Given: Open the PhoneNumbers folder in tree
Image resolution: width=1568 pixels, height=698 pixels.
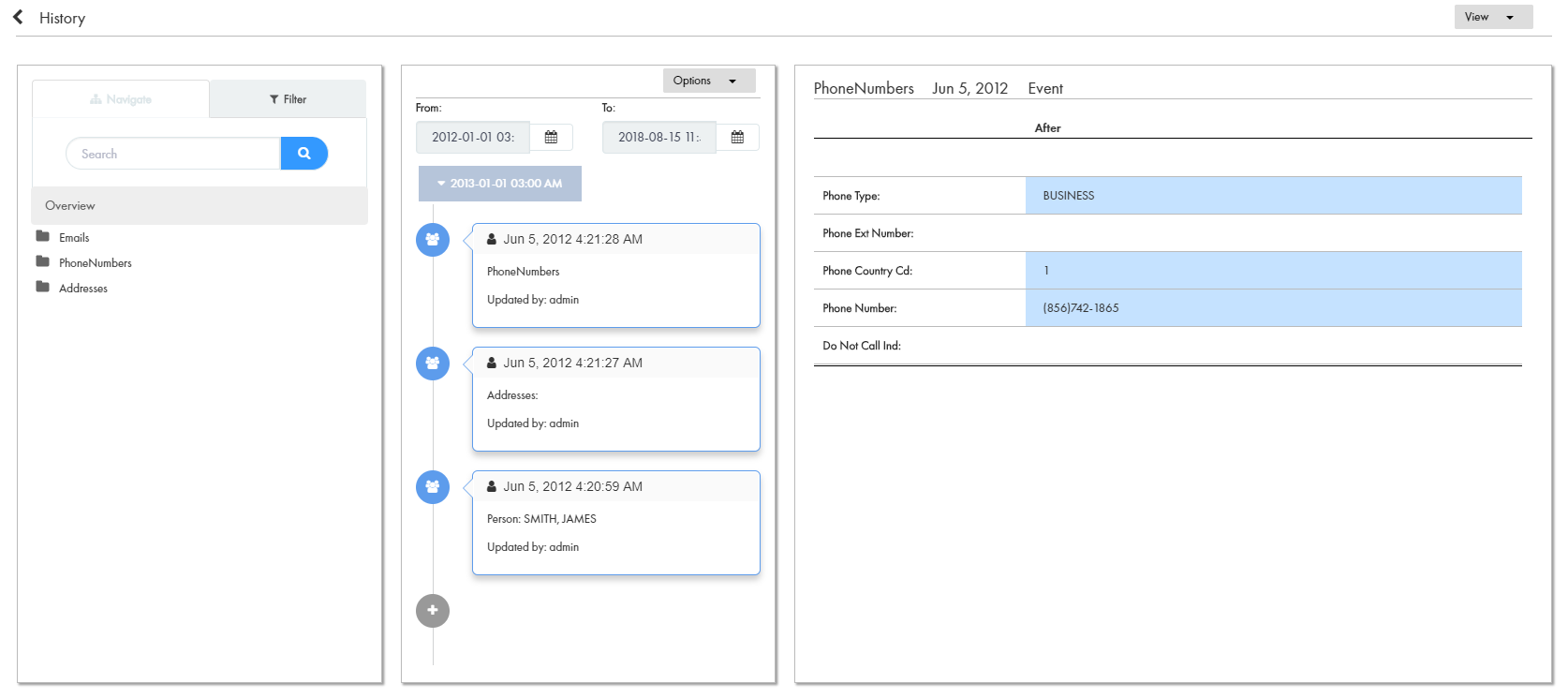Looking at the screenshot, I should (95, 263).
